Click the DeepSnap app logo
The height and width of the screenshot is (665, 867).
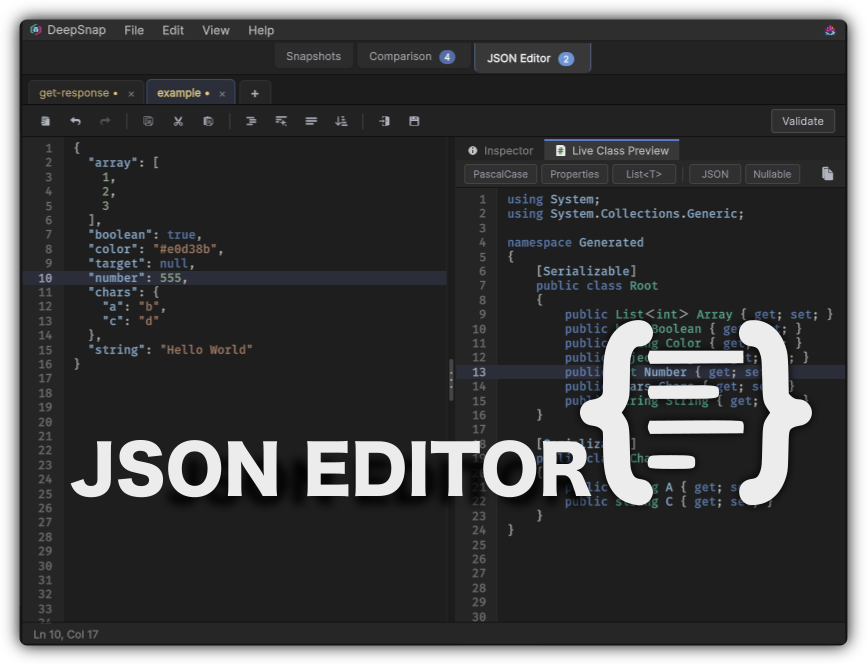click(x=36, y=30)
